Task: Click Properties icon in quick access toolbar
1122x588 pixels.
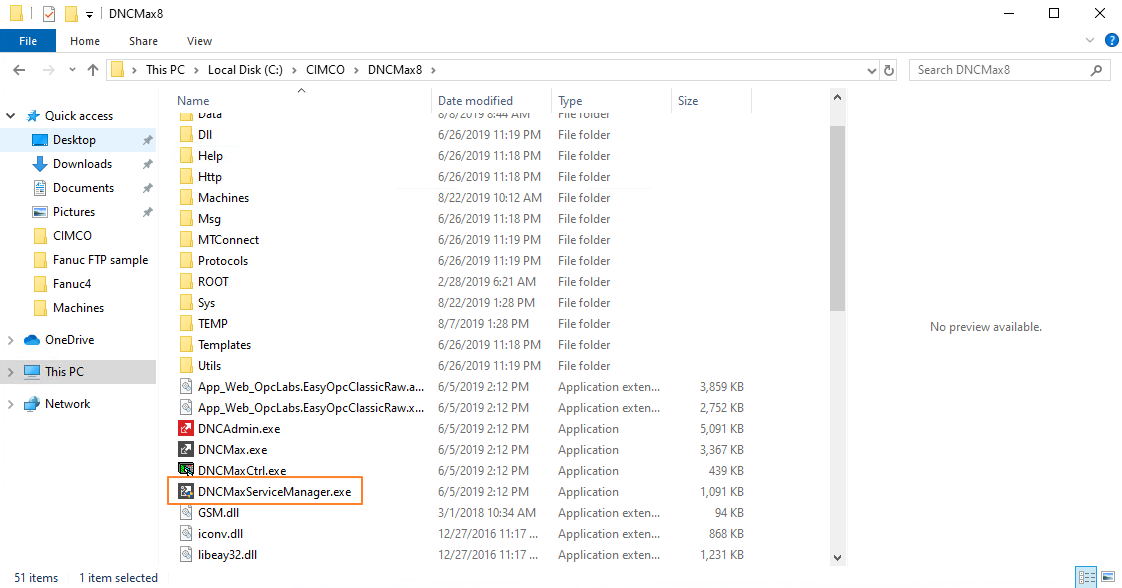Action: 49,14
